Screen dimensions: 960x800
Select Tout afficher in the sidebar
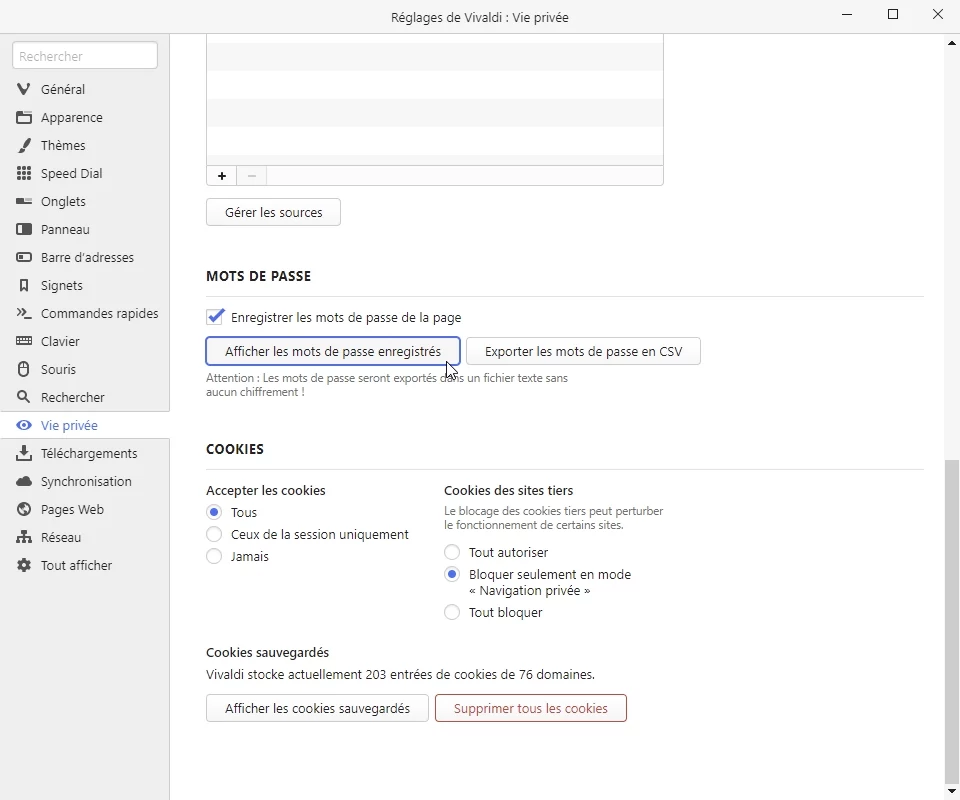pyautogui.click(x=85, y=566)
